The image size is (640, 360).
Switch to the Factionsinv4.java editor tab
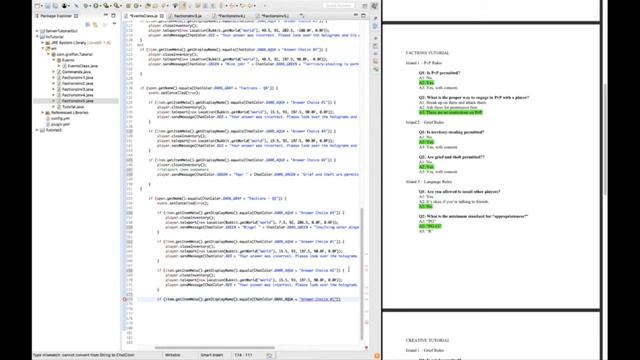pyautogui.click(x=231, y=16)
